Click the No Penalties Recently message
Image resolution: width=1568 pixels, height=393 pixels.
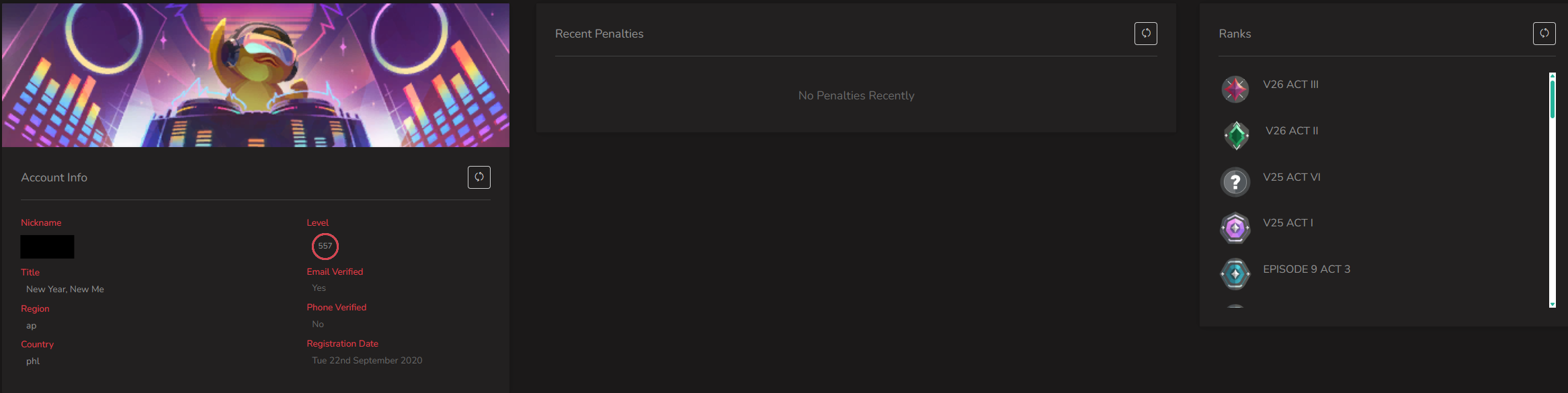[x=856, y=95]
